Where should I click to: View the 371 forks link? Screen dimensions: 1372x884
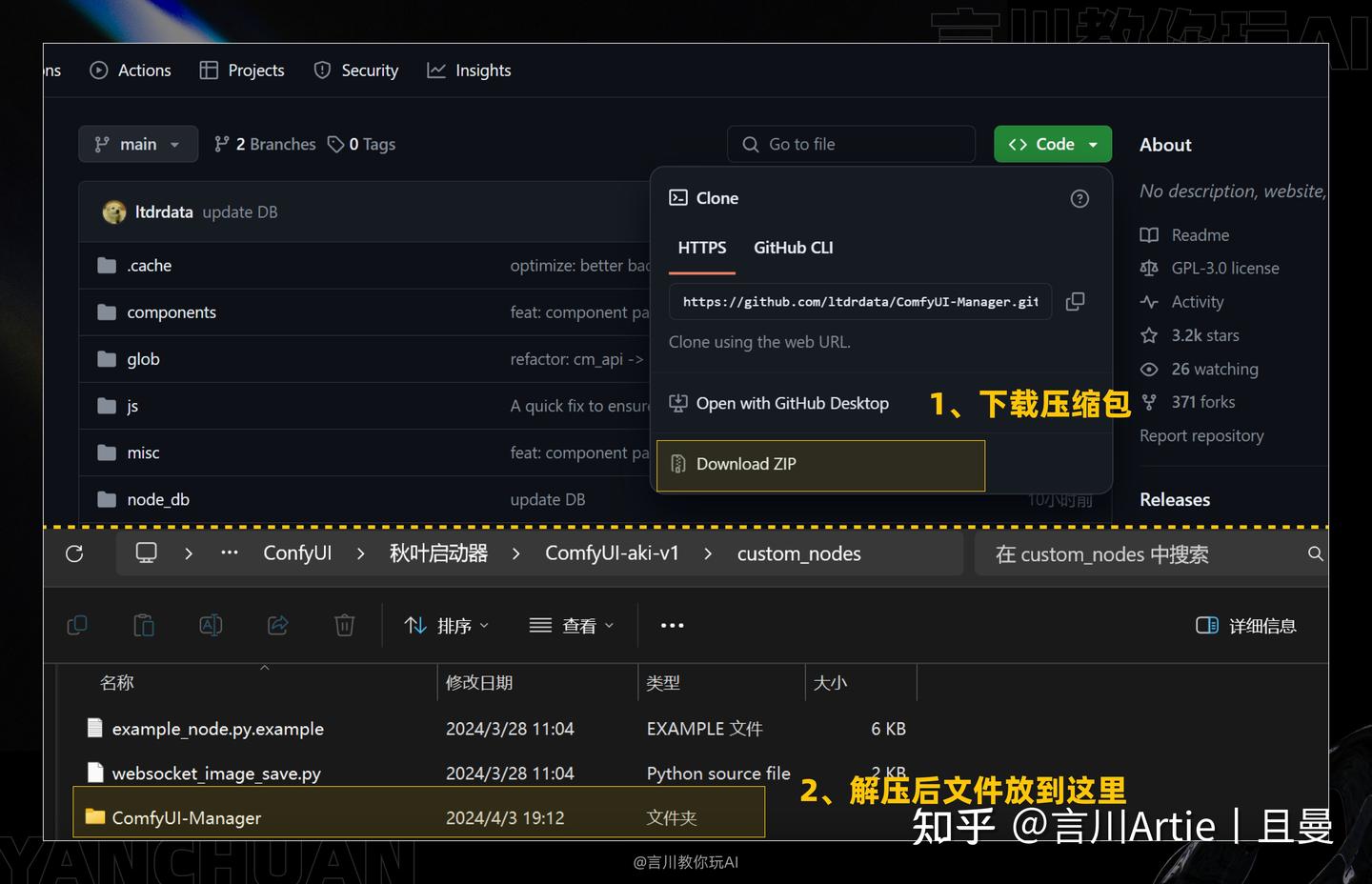[1187, 402]
